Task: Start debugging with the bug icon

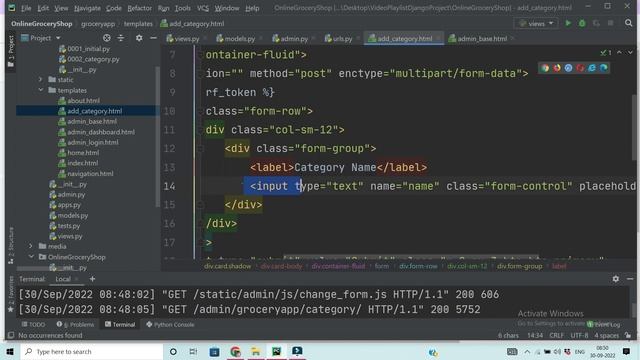Action: [x=582, y=23]
